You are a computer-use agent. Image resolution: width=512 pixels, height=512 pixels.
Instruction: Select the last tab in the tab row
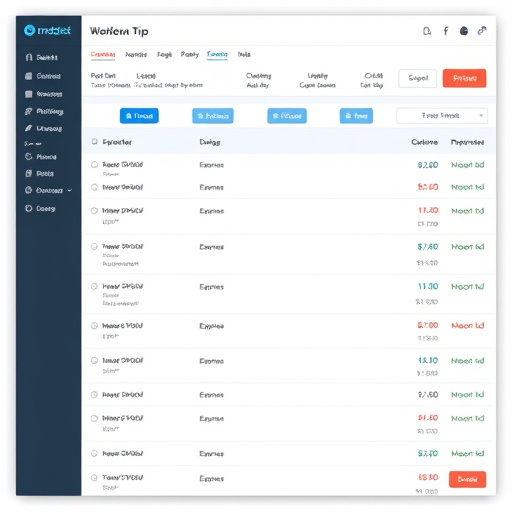(244, 54)
